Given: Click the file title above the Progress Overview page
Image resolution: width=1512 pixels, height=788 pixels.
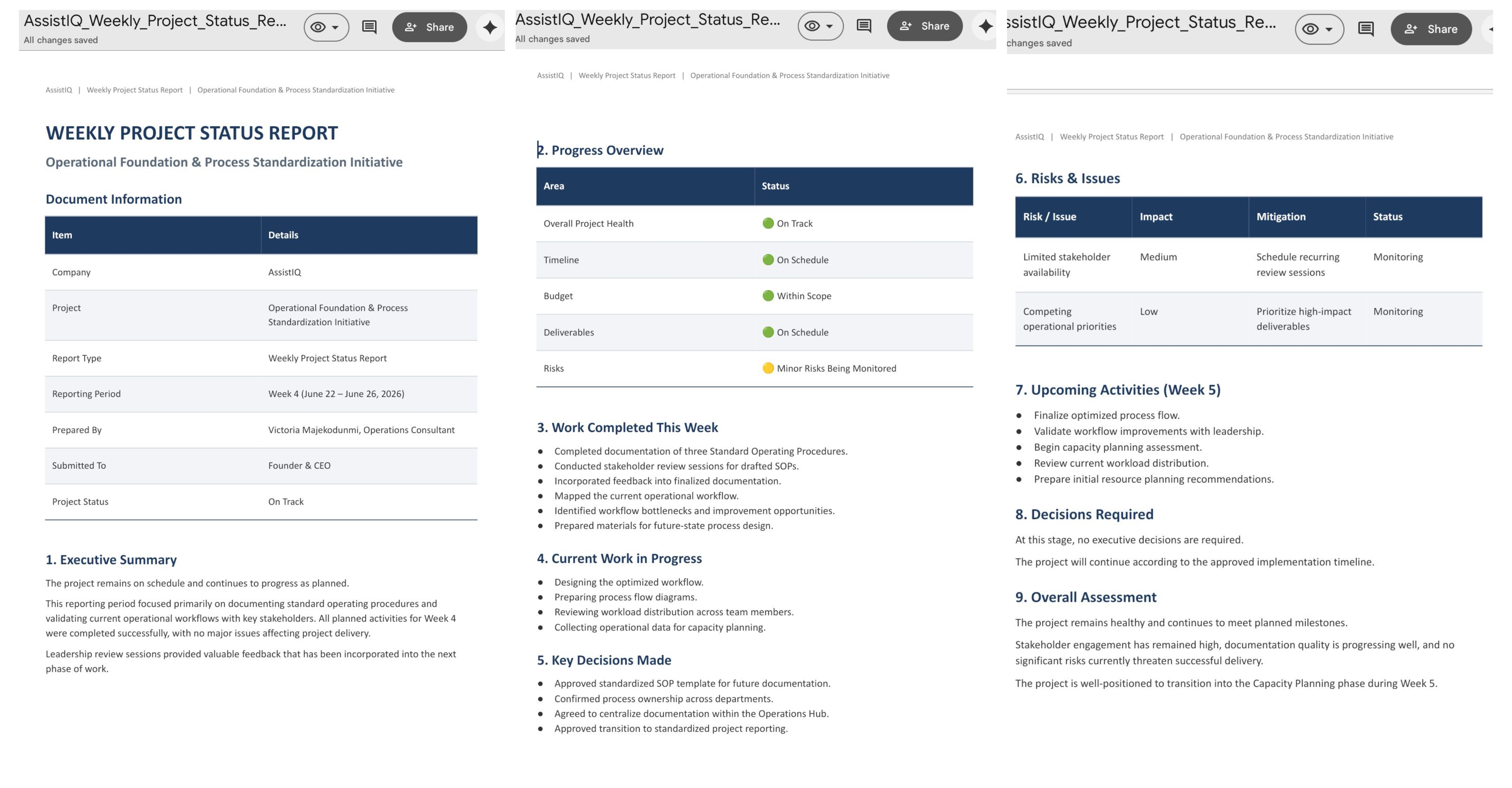Looking at the screenshot, I should (648, 19).
